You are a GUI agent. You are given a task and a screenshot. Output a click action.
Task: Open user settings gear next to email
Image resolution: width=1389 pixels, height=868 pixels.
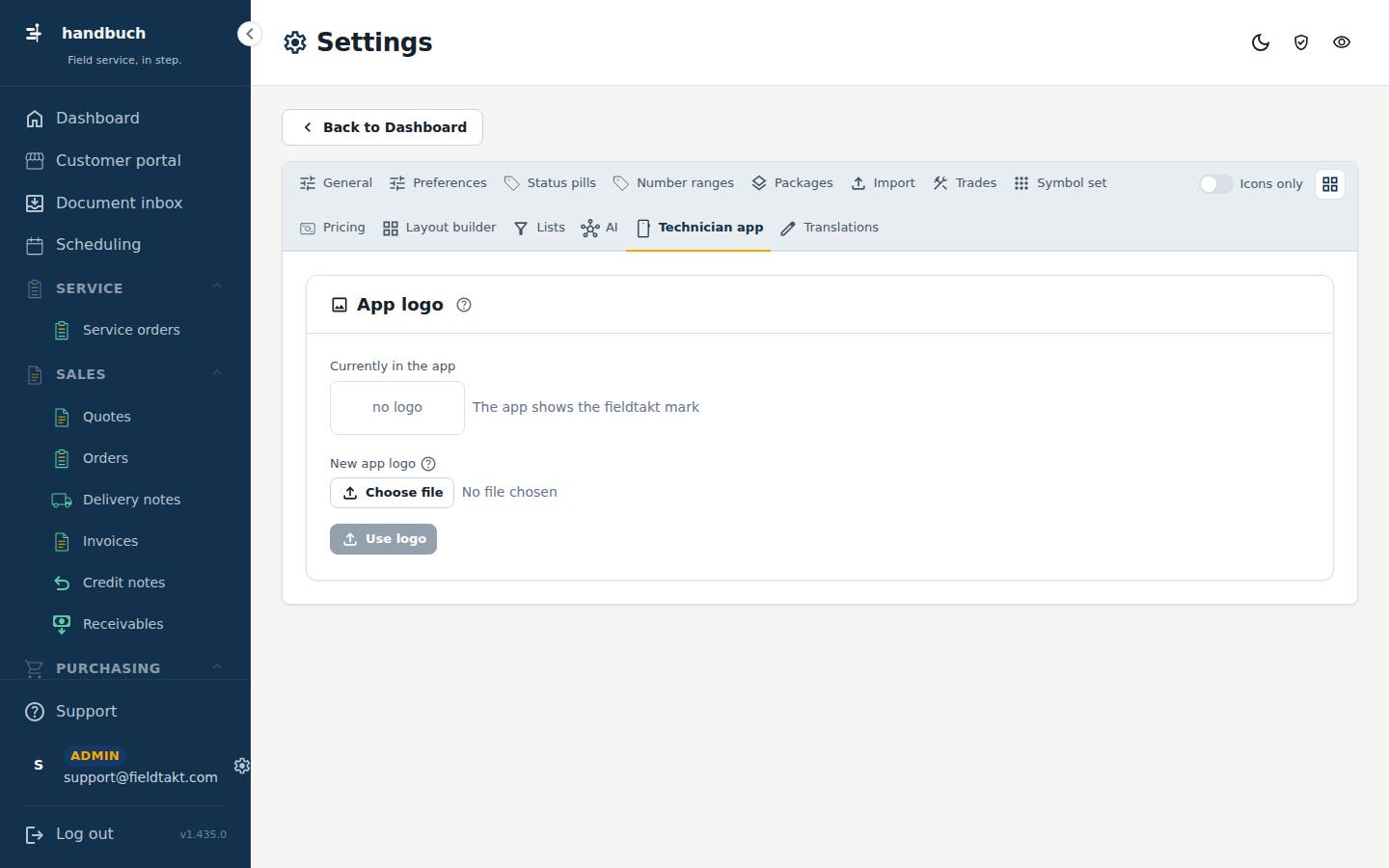tap(242, 766)
